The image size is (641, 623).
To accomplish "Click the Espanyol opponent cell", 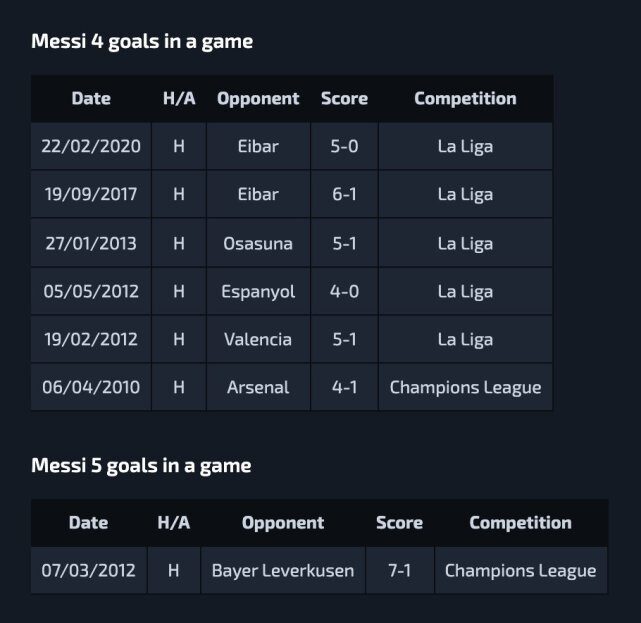I will coord(258,292).
